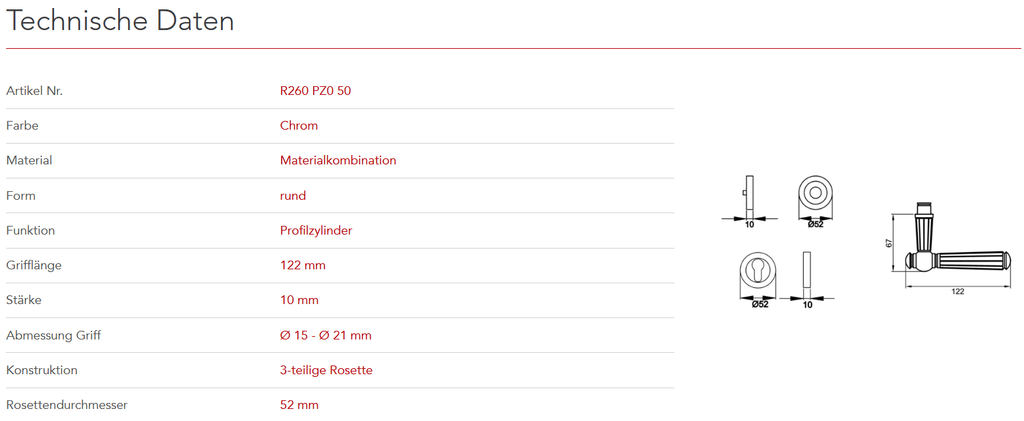This screenshot has width=1024, height=421.
Task: Click the round rosette front view drawing
Action: (816, 195)
